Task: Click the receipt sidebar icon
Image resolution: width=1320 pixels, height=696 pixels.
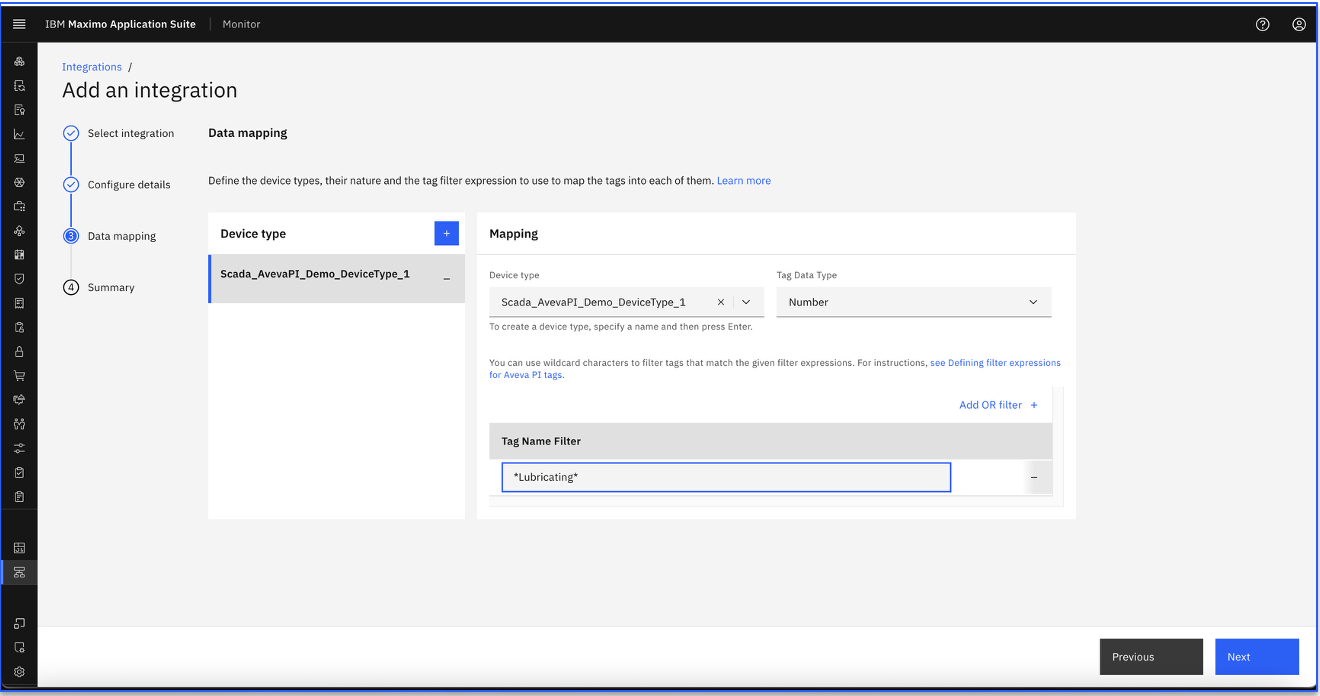Action: click(19, 303)
